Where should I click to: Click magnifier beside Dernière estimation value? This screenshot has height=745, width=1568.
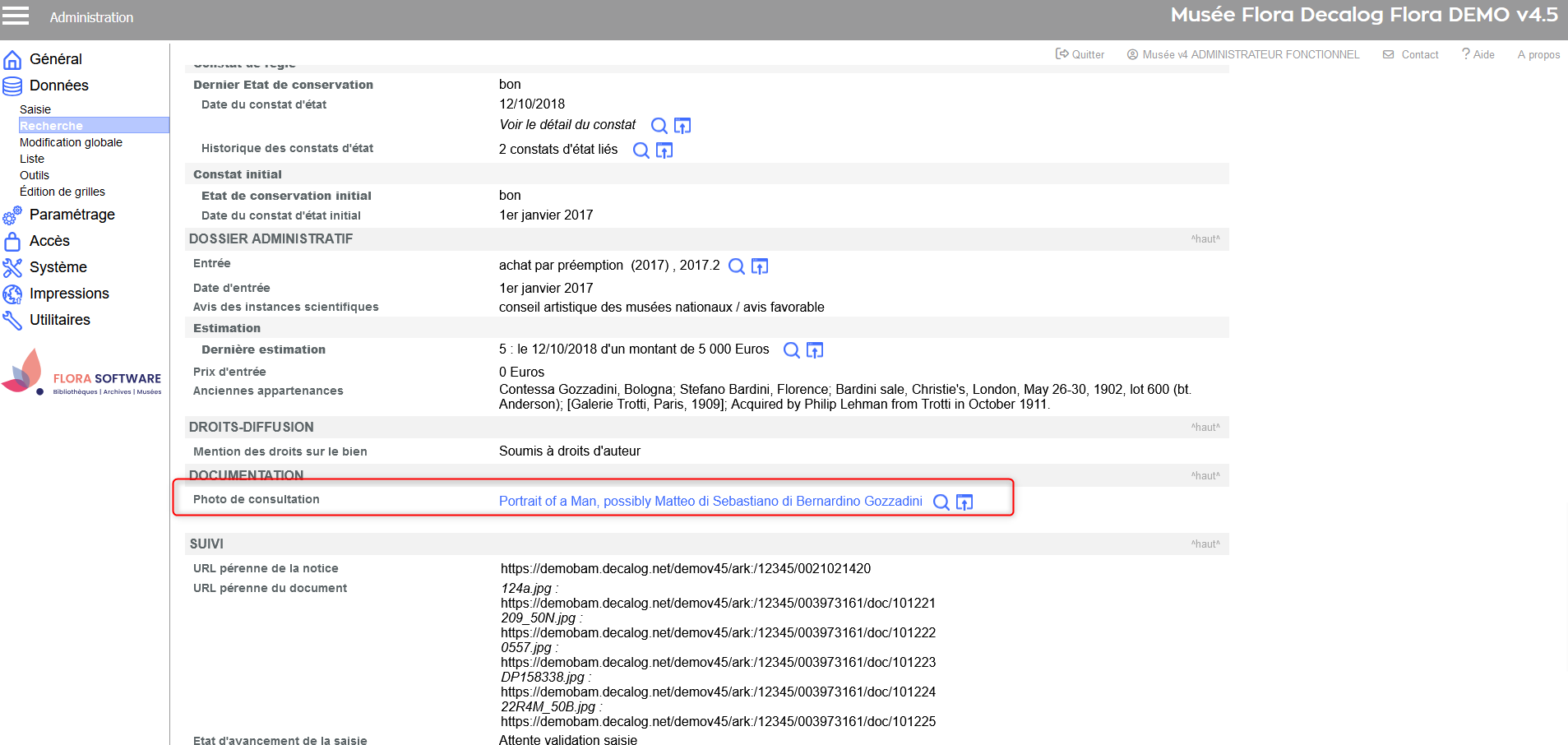pos(791,350)
